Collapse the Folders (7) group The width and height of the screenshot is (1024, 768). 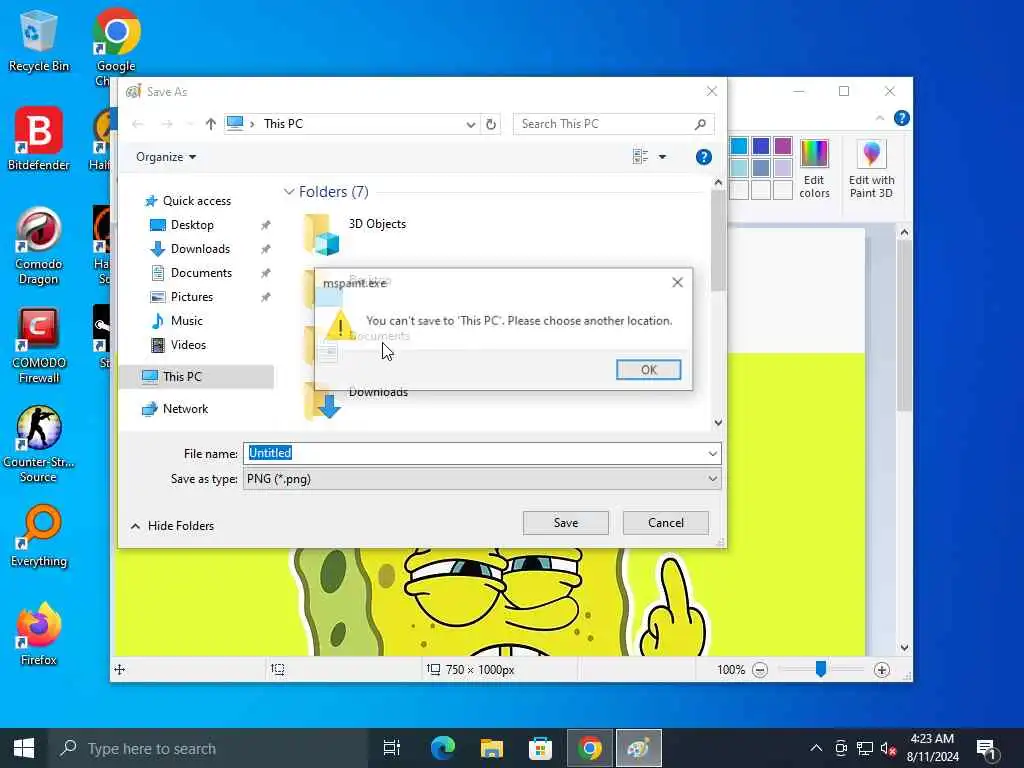[x=289, y=191]
